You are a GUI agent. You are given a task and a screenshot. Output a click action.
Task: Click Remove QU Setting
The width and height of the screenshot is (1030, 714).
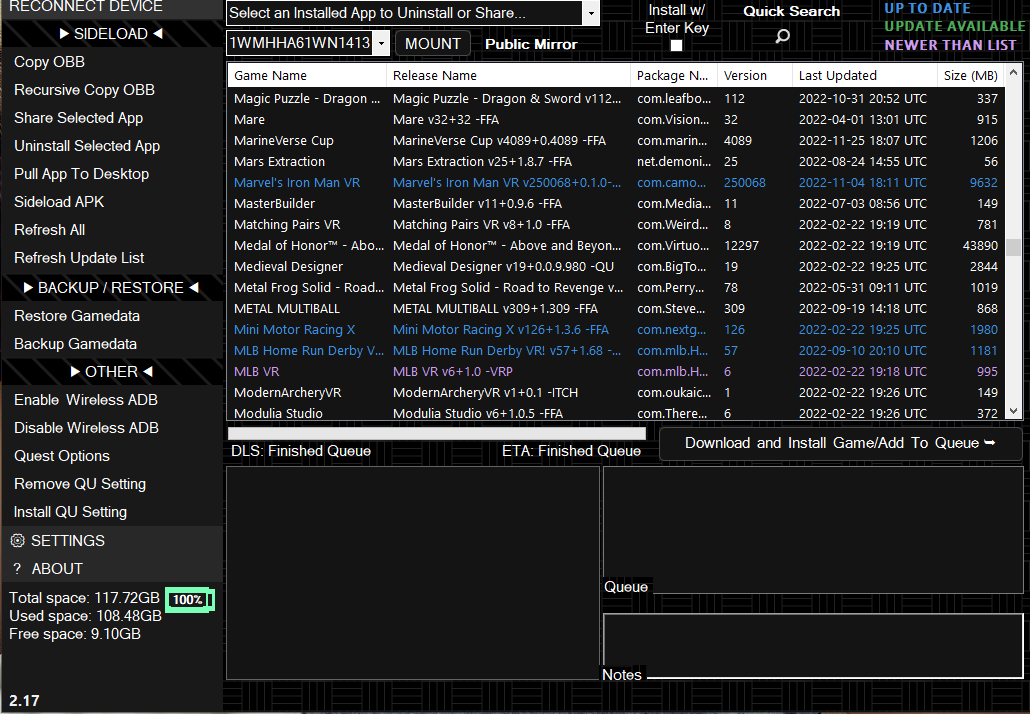coord(79,484)
